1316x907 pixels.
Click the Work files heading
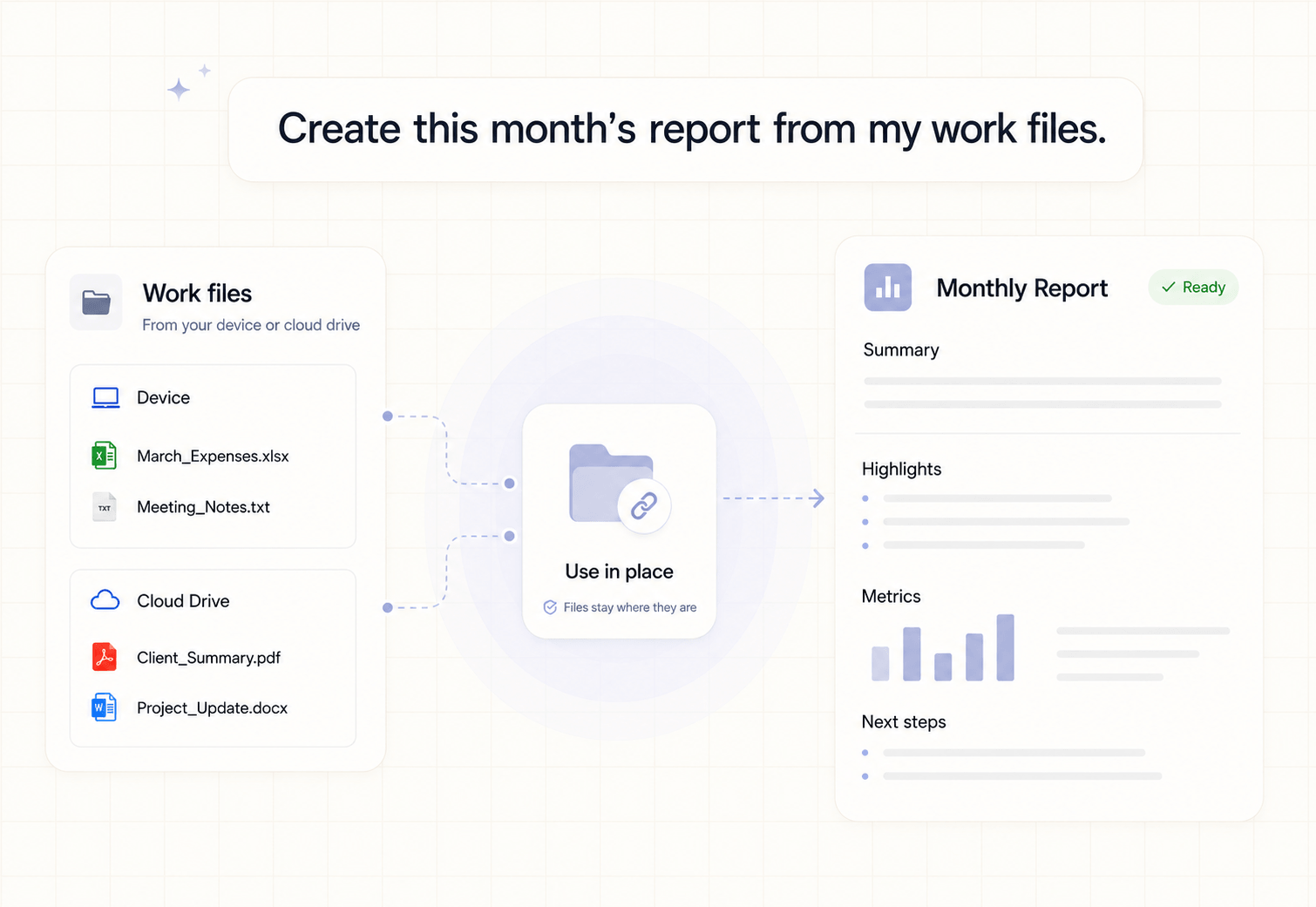(197, 294)
